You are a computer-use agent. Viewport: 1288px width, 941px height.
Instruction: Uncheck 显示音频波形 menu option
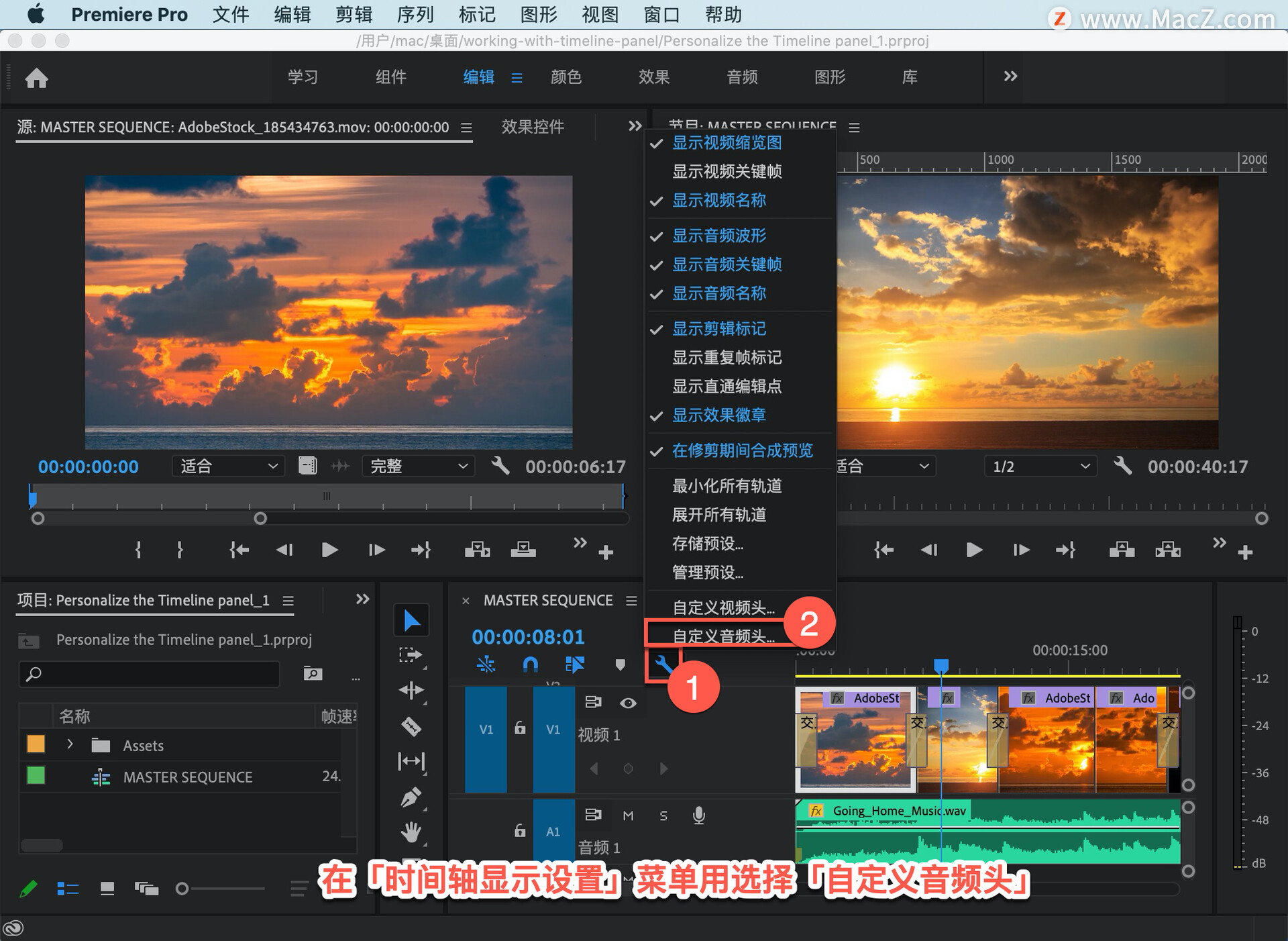(718, 236)
